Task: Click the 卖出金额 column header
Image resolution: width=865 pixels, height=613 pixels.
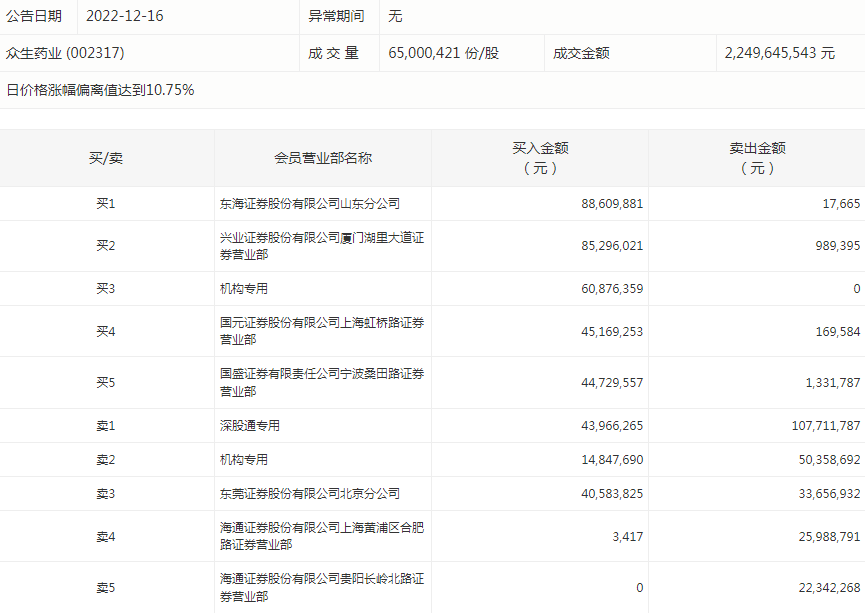Action: [757, 158]
